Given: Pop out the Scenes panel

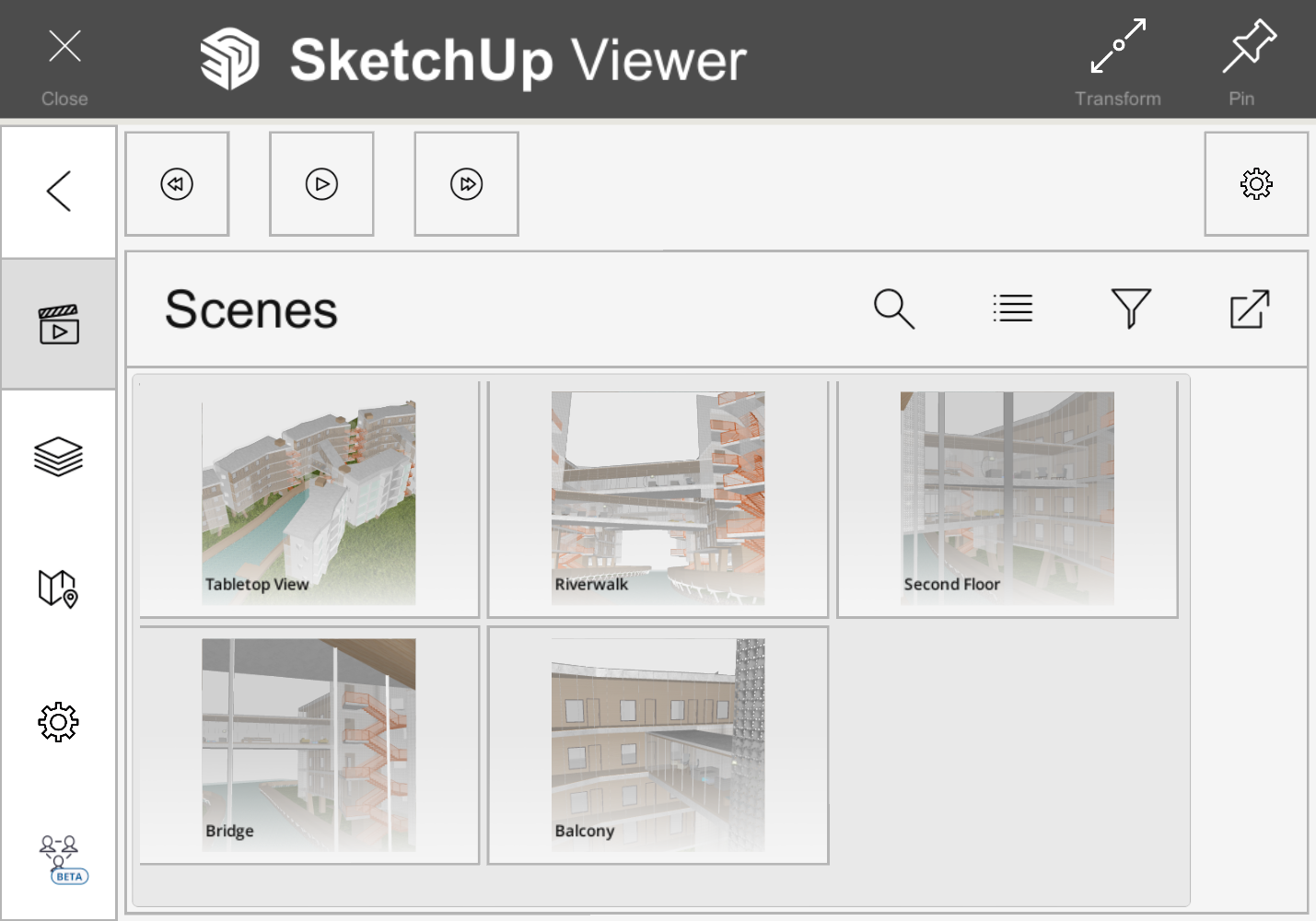Looking at the screenshot, I should click(1250, 309).
